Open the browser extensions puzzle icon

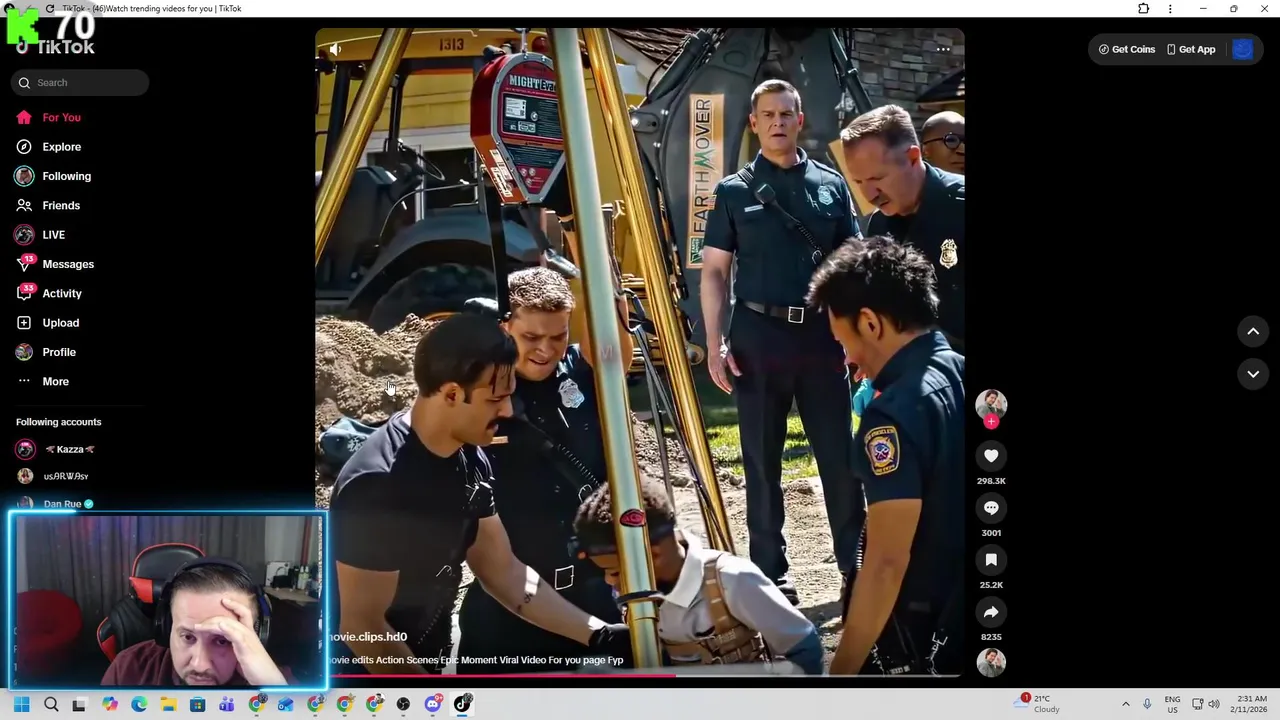point(1143,9)
